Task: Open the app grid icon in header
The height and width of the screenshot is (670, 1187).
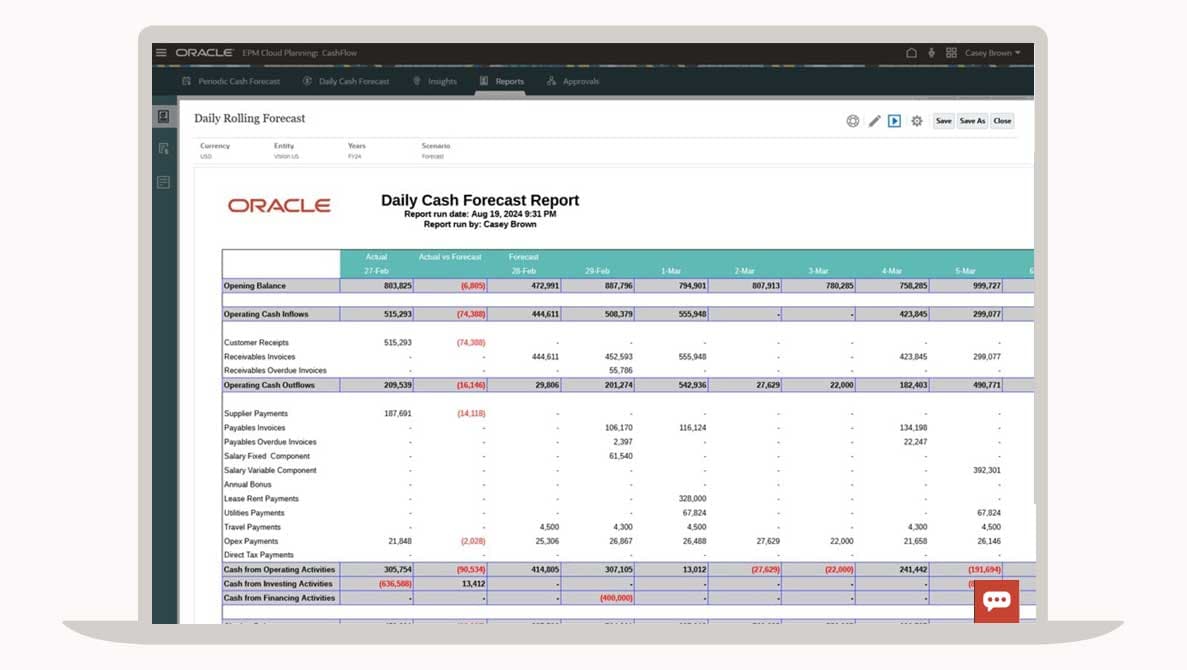Action: click(951, 53)
